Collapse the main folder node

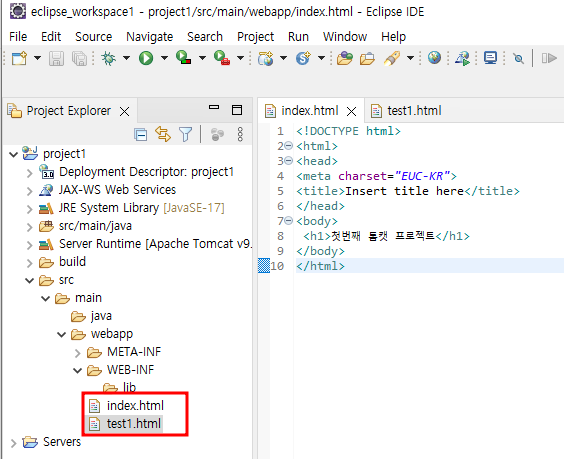45,299
